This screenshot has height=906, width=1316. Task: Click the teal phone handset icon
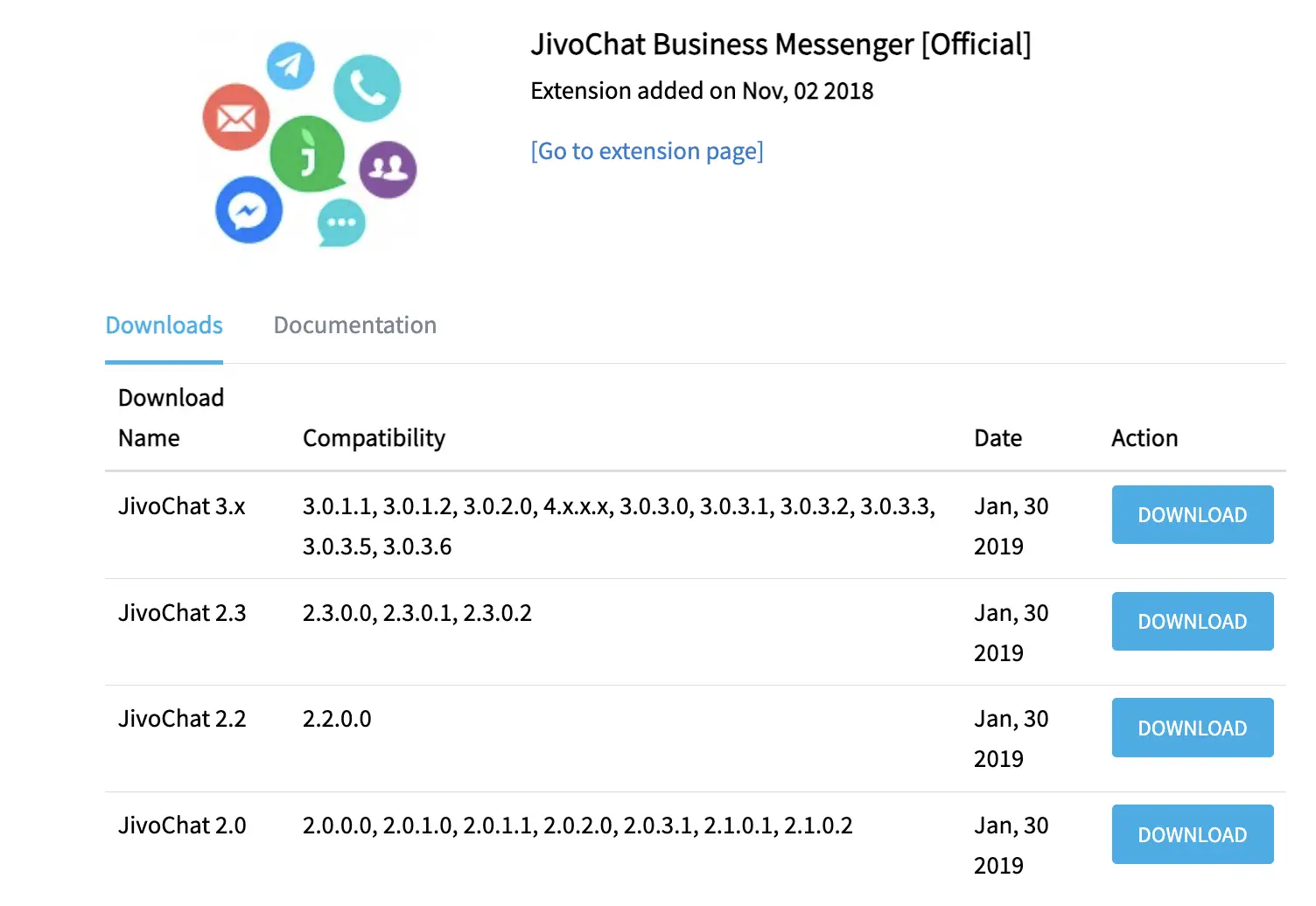click(367, 88)
